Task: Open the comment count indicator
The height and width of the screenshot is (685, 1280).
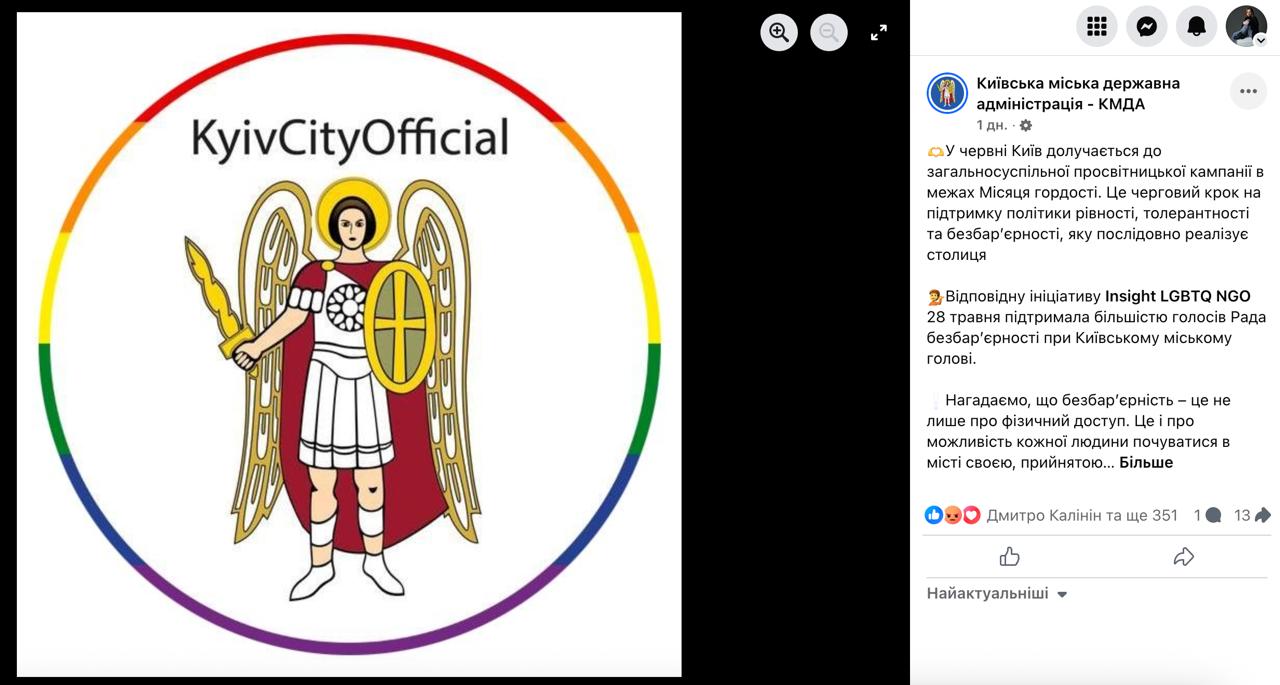Action: tap(1208, 516)
